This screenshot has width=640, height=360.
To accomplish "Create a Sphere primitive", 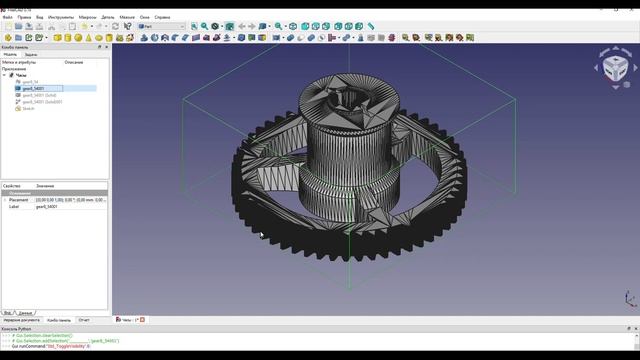I will tap(78, 38).
